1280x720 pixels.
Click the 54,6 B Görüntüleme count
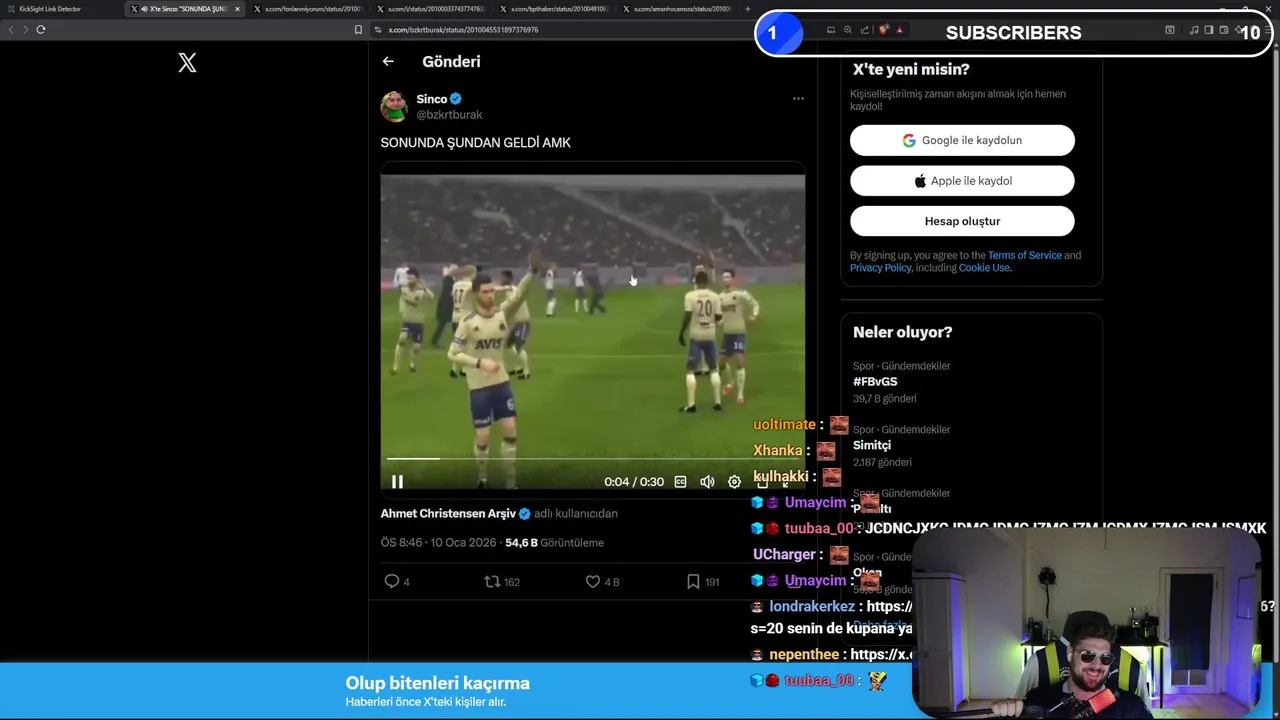click(x=554, y=543)
